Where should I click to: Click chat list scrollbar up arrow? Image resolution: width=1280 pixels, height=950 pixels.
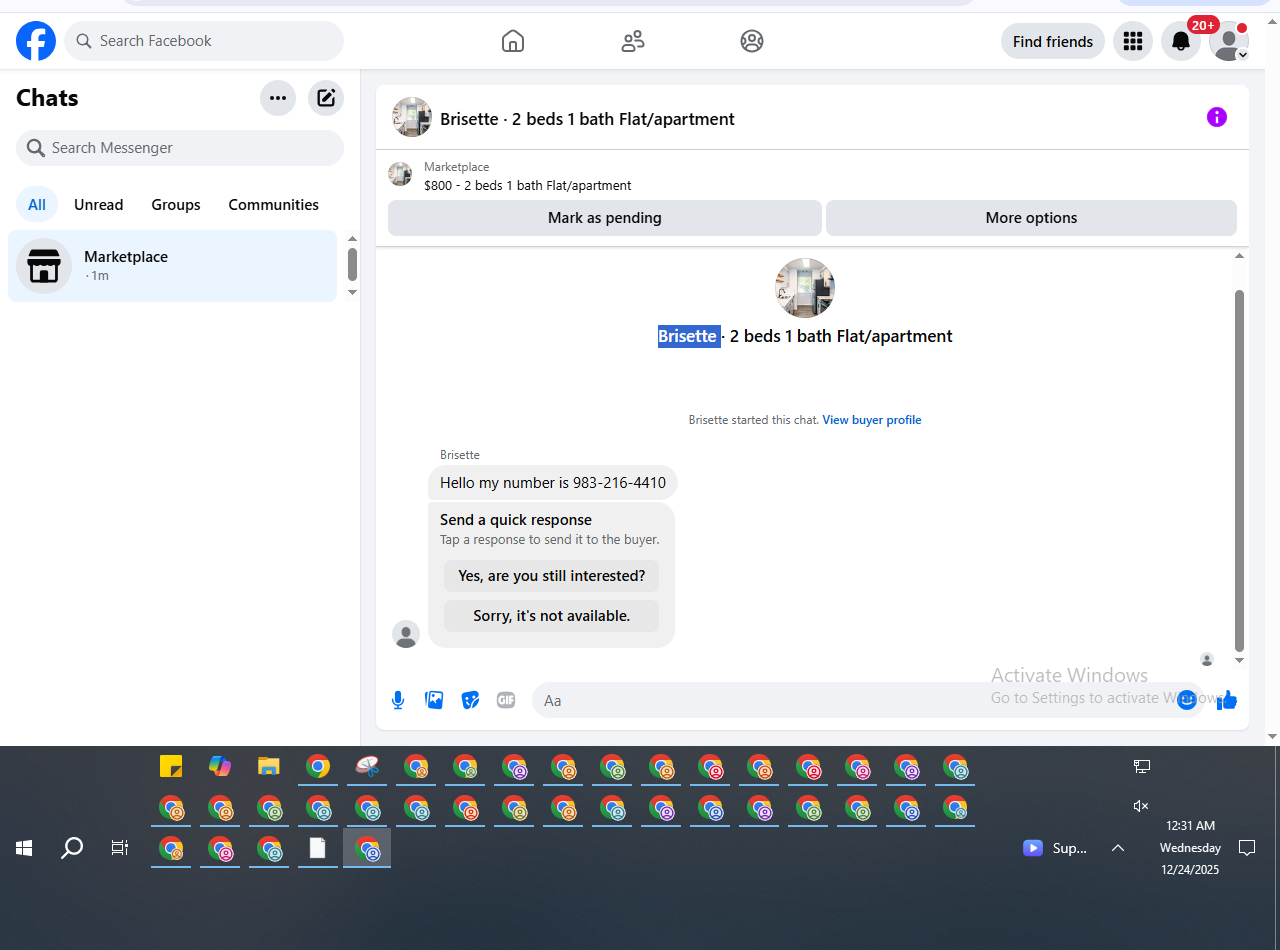pyautogui.click(x=352, y=239)
